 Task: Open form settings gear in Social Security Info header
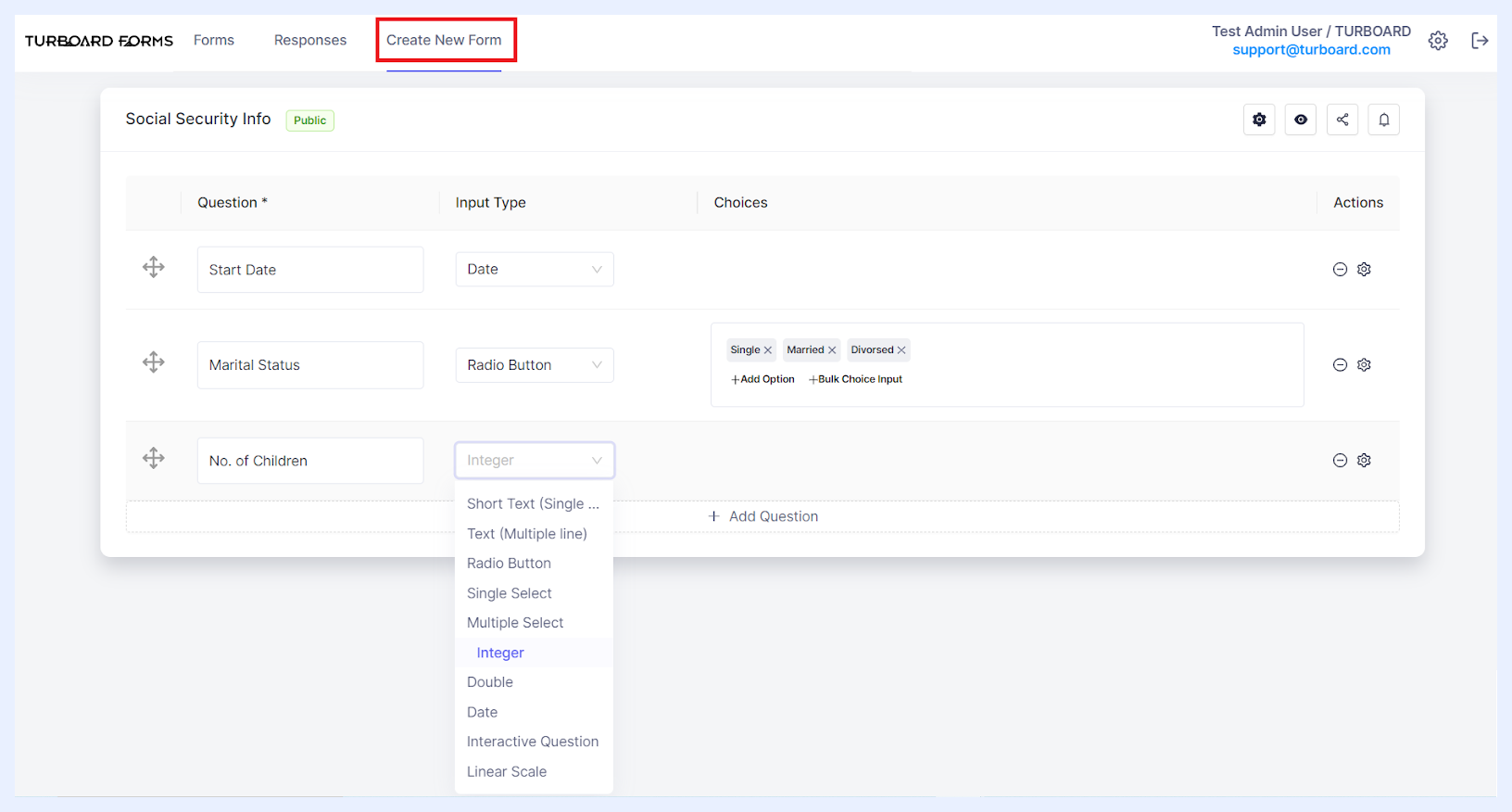[1259, 120]
